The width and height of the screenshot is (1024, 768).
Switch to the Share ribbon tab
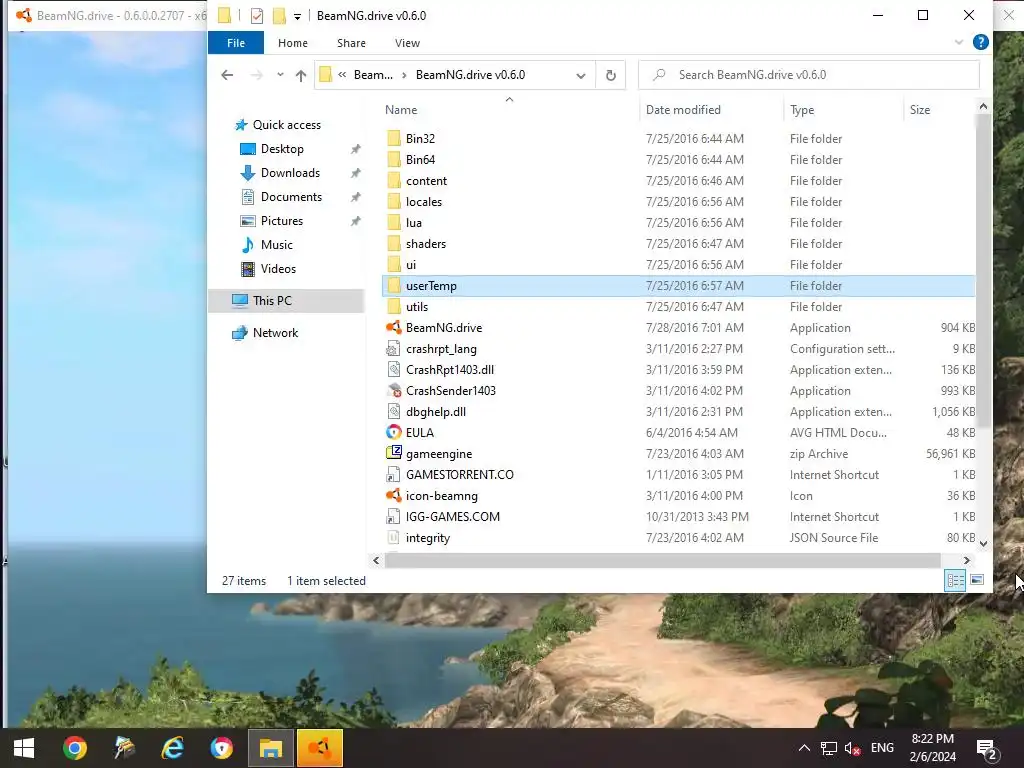point(351,43)
